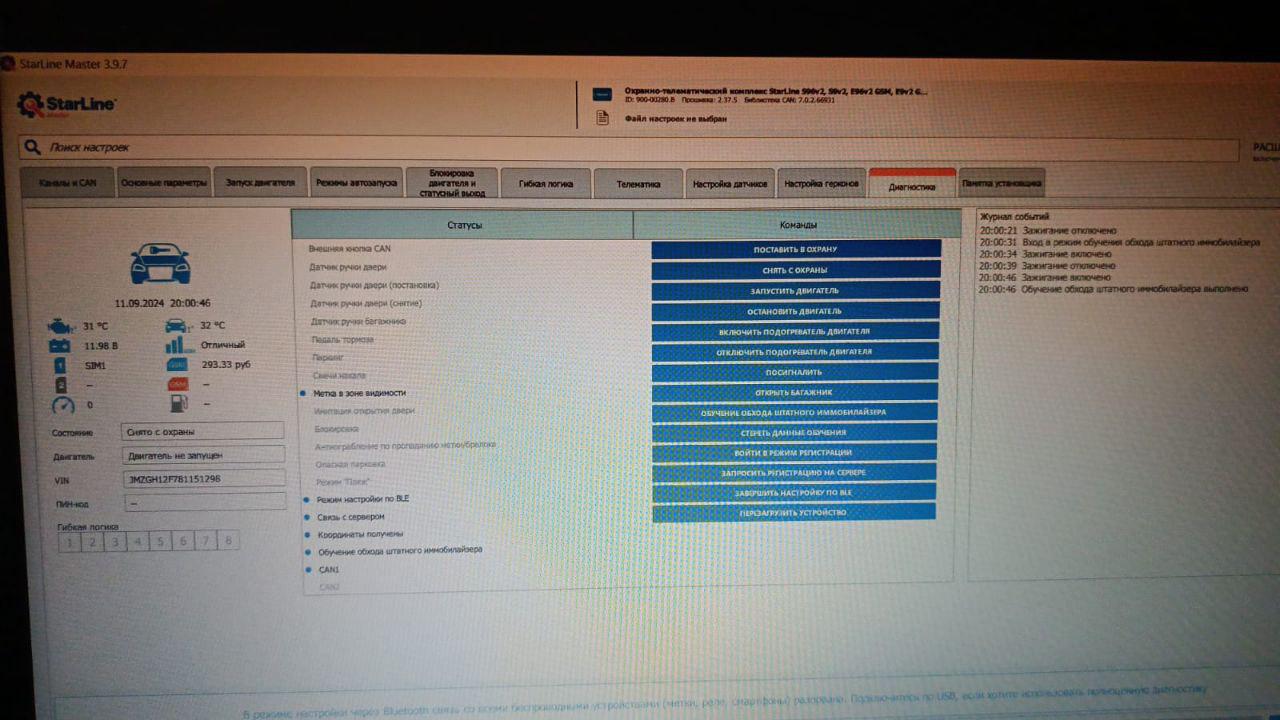
Task: Click the car interior temperature icon
Action: [177, 325]
